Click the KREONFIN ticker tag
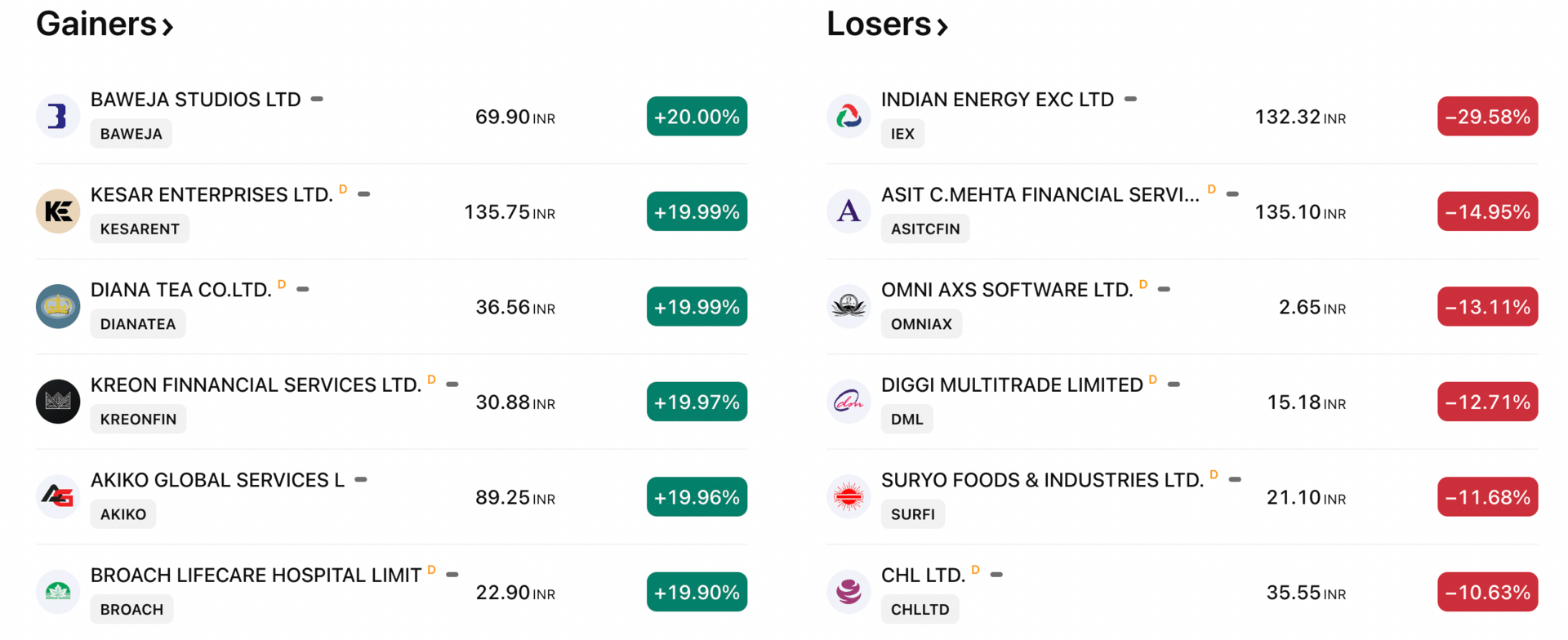 tap(138, 420)
